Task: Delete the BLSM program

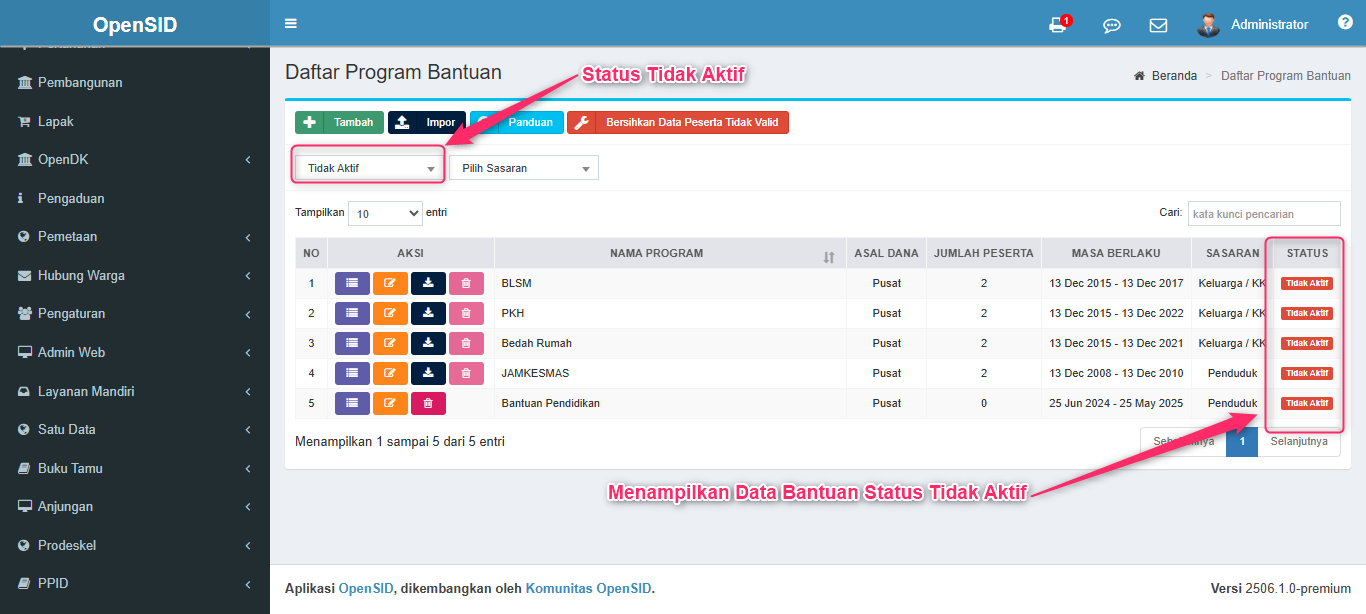Action: click(466, 283)
